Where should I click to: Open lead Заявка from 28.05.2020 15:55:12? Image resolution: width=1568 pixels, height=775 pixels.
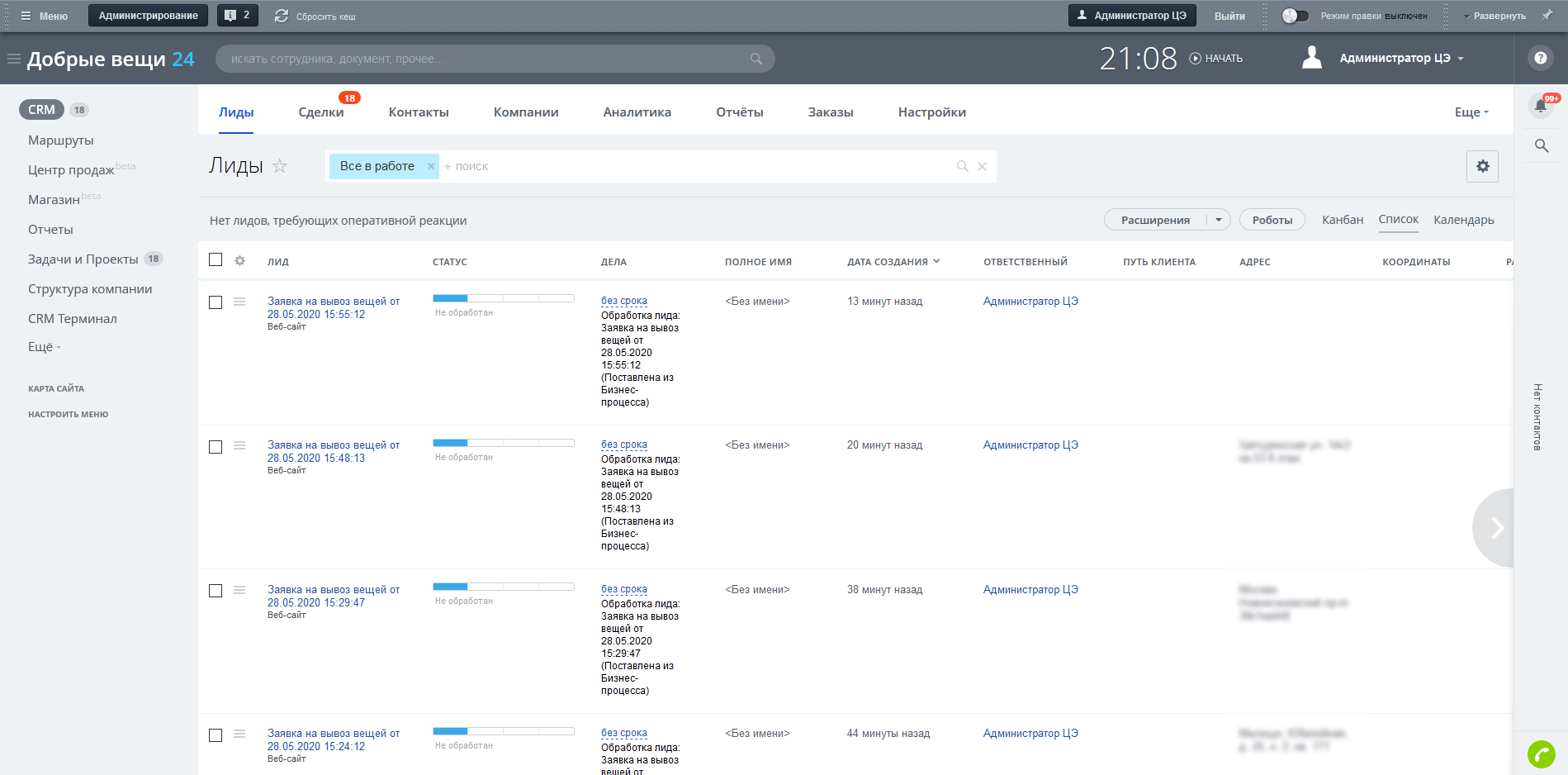pyautogui.click(x=333, y=307)
